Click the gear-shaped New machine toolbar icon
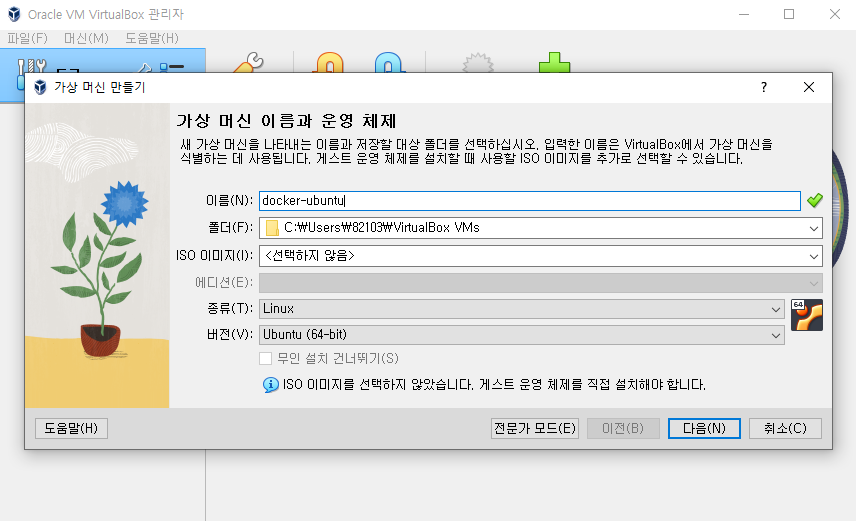The width and height of the screenshot is (856, 521). tap(478, 63)
